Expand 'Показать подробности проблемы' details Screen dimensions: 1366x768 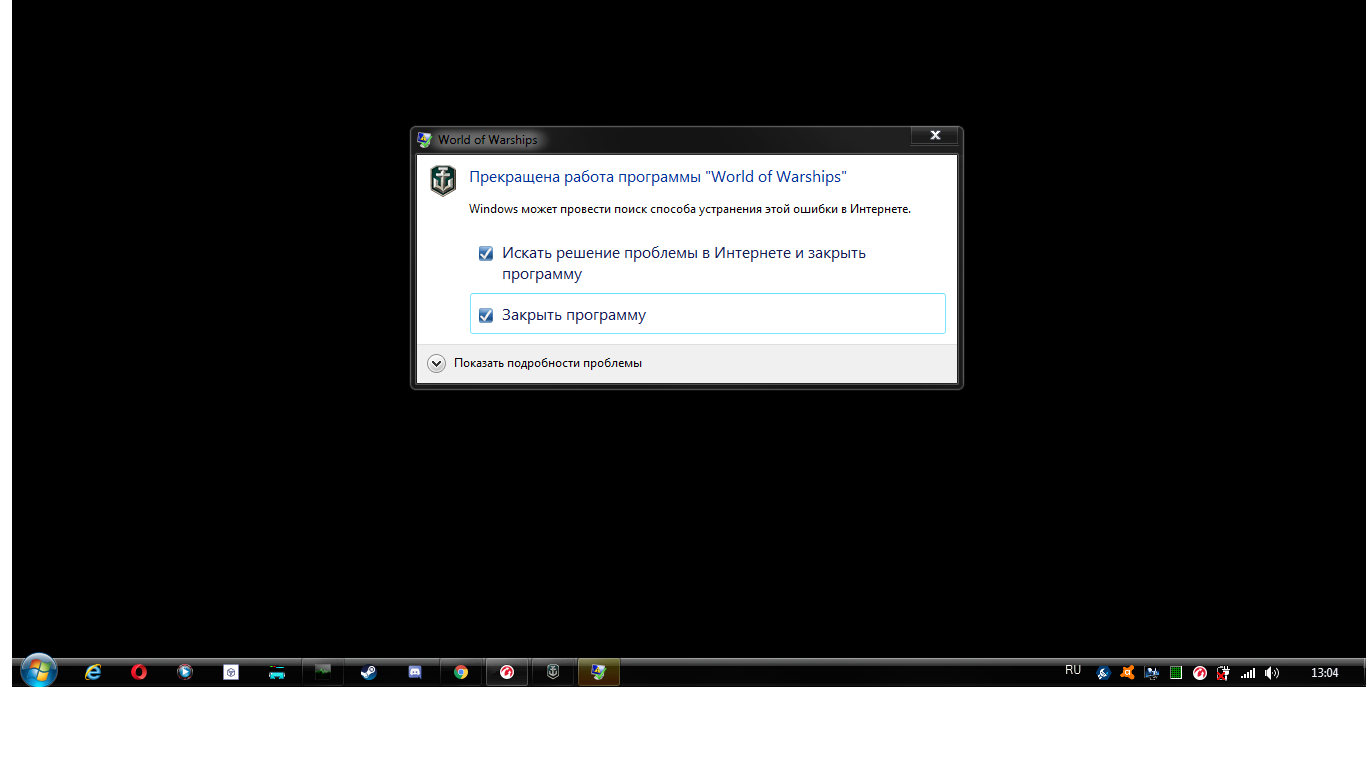(535, 363)
